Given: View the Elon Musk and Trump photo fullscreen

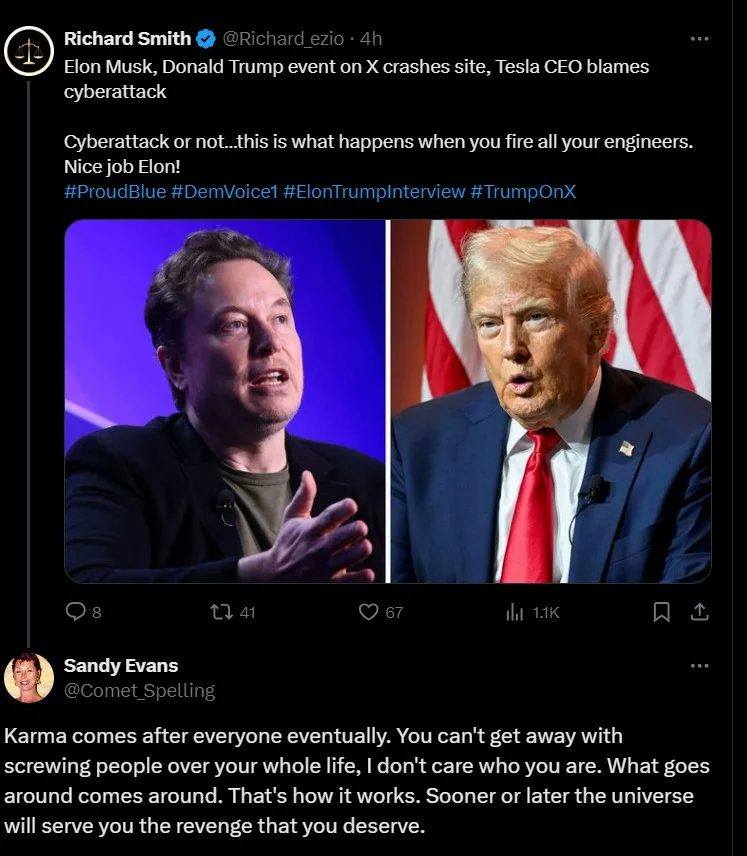Looking at the screenshot, I should pyautogui.click(x=388, y=402).
